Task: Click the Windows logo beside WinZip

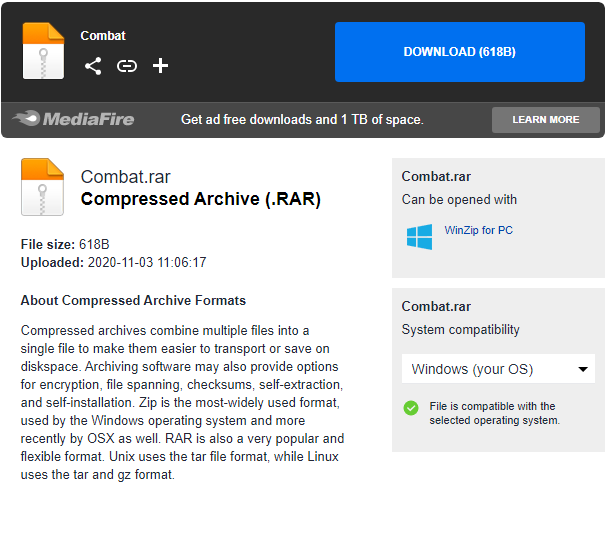Action: point(419,237)
